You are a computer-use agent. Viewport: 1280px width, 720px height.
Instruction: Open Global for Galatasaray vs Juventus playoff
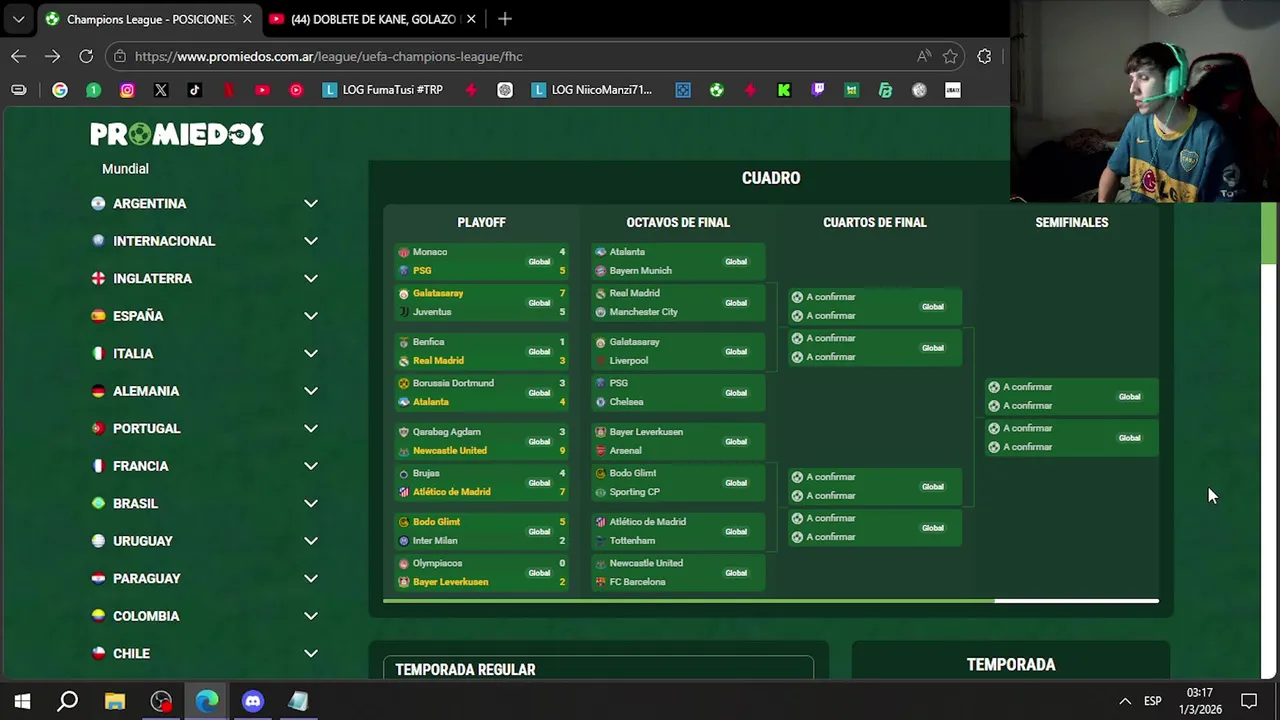tap(539, 303)
